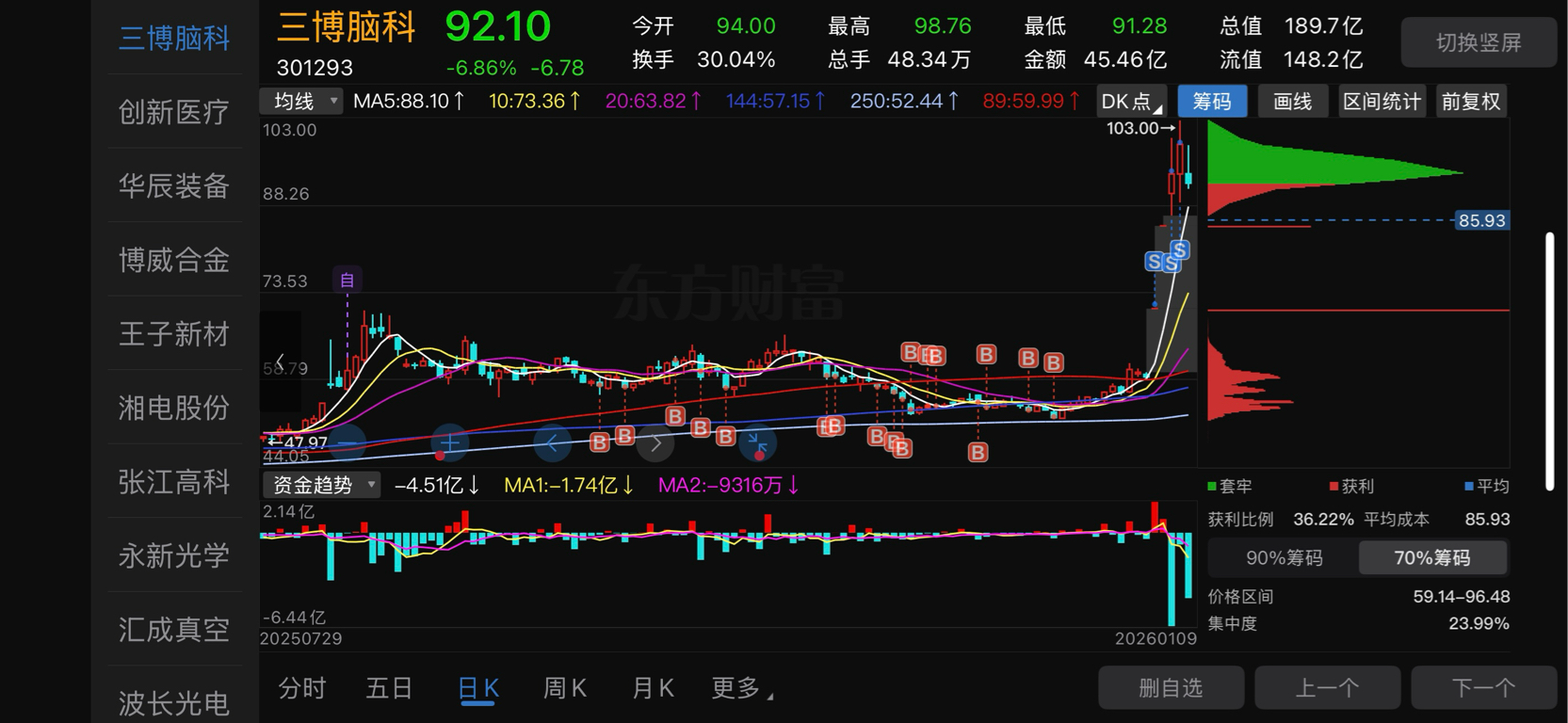Image resolution: width=1568 pixels, height=723 pixels.
Task: Switch to 五日 five-day tab
Action: pos(389,688)
